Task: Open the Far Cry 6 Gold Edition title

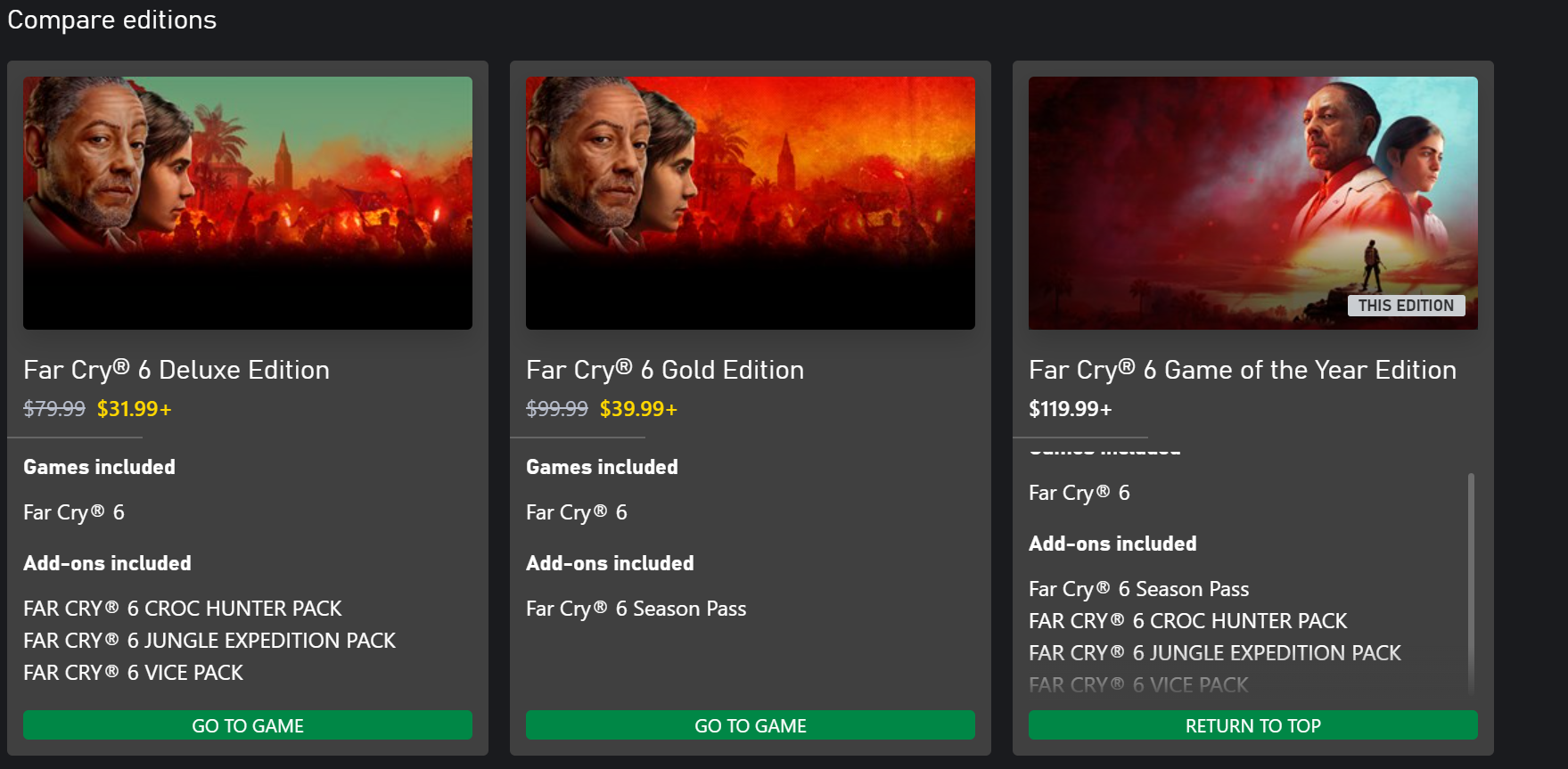Action: click(665, 370)
